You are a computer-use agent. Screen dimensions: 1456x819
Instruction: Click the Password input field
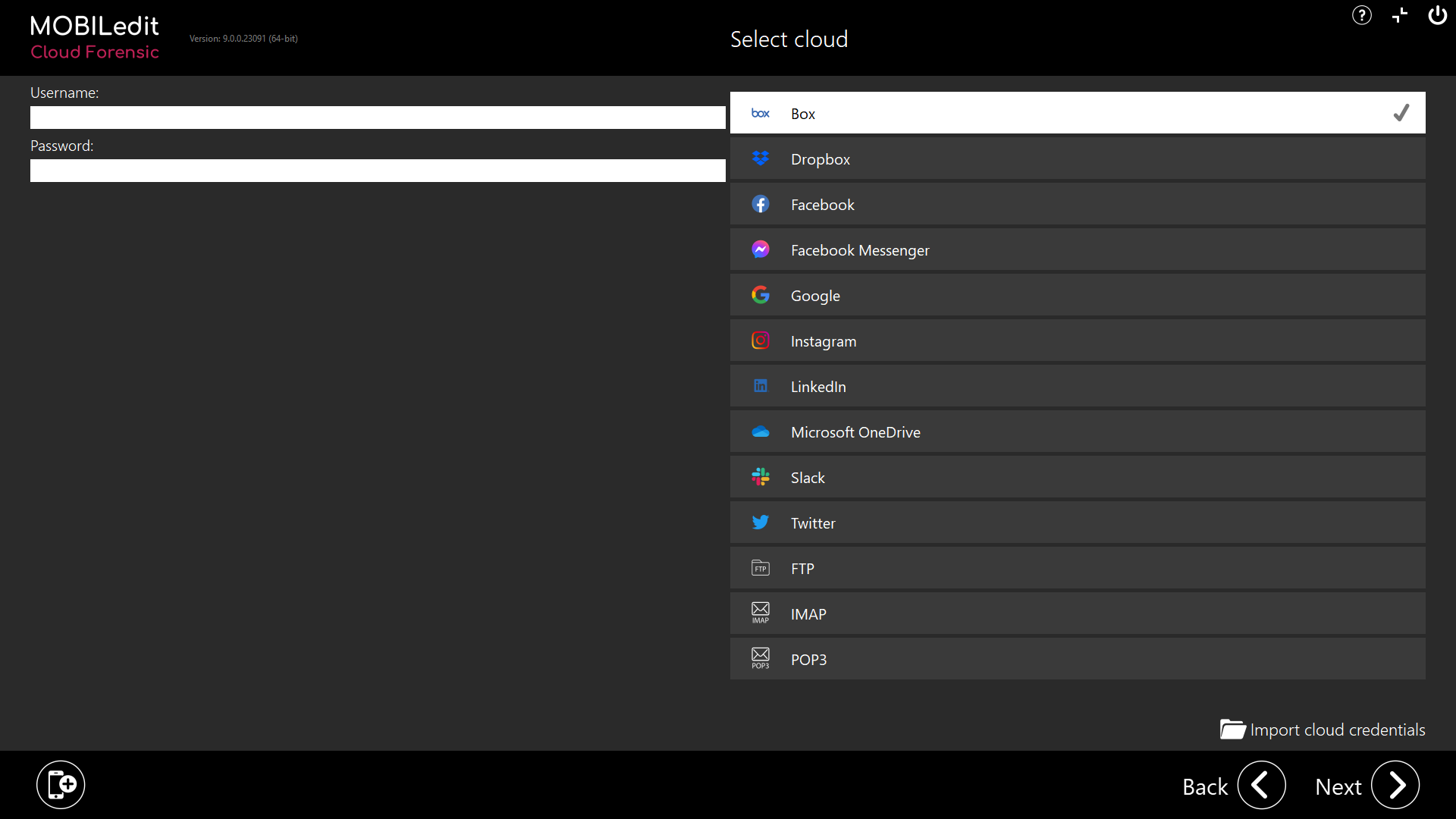pos(378,171)
